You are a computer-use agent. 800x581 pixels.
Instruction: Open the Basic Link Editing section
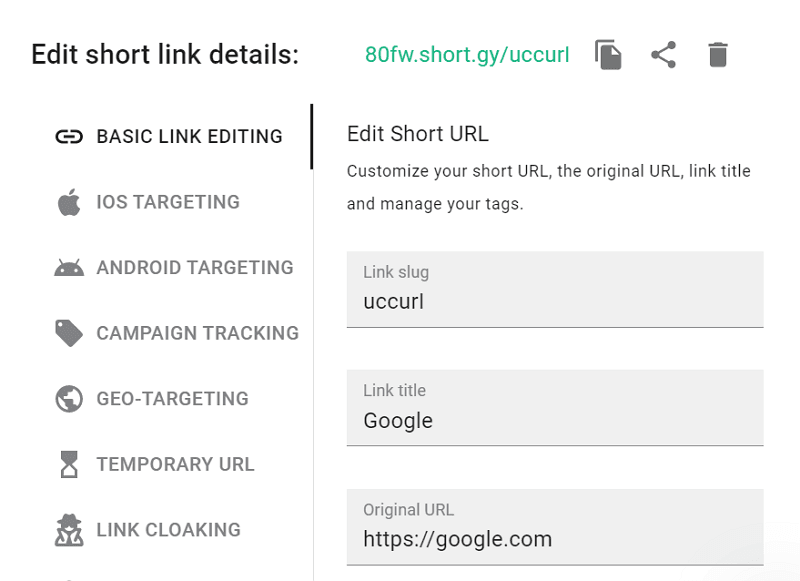pyautogui.click(x=191, y=135)
